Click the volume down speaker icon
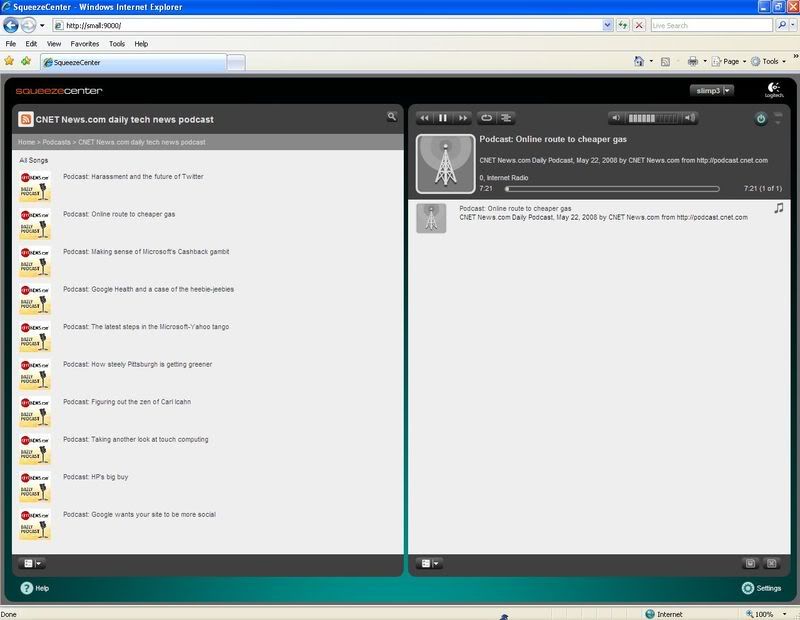The width and height of the screenshot is (800, 620). coord(617,118)
